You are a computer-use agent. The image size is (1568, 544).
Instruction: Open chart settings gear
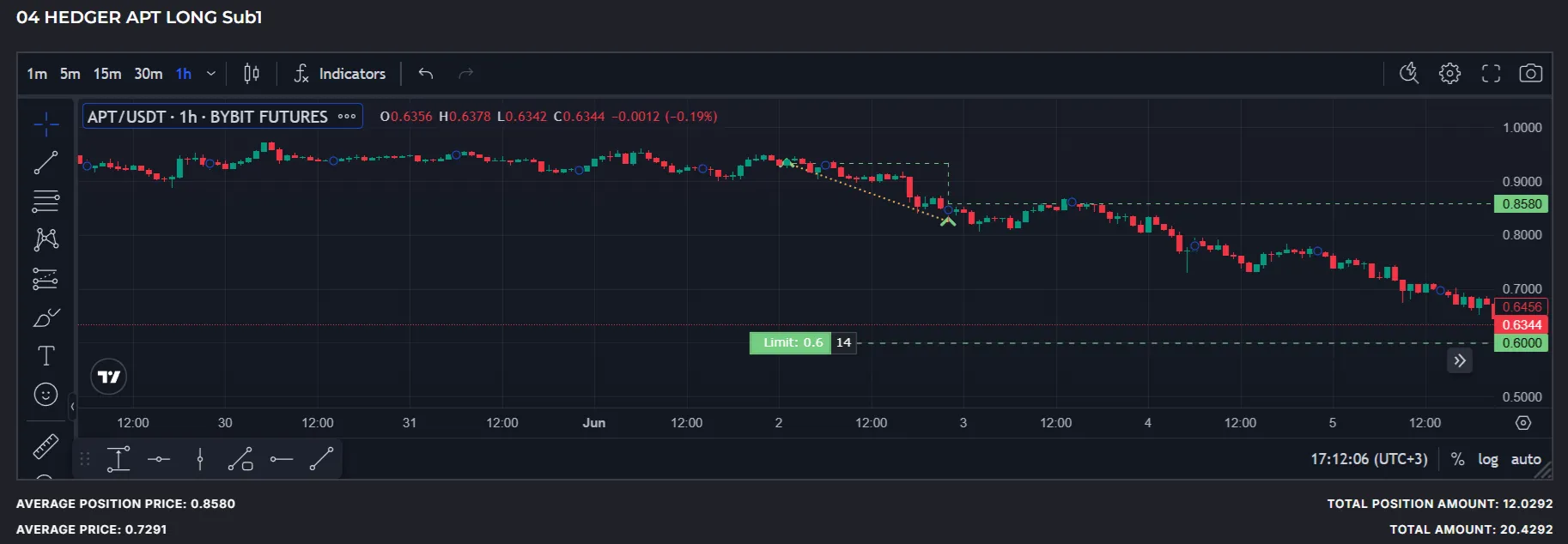pyautogui.click(x=1449, y=74)
